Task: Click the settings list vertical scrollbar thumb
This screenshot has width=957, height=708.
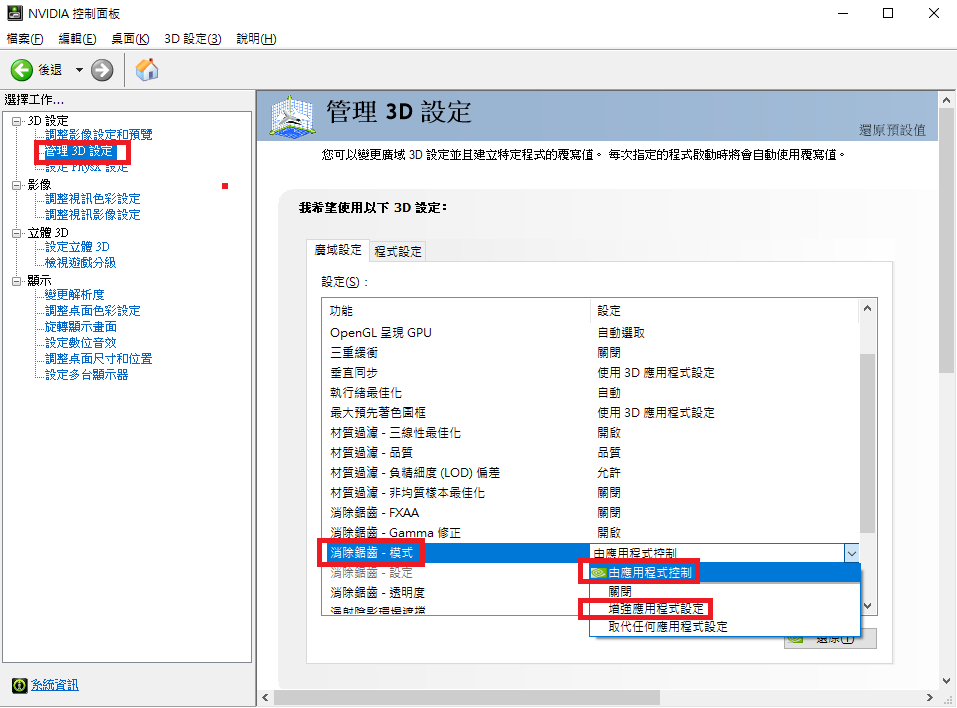Action: [867, 442]
